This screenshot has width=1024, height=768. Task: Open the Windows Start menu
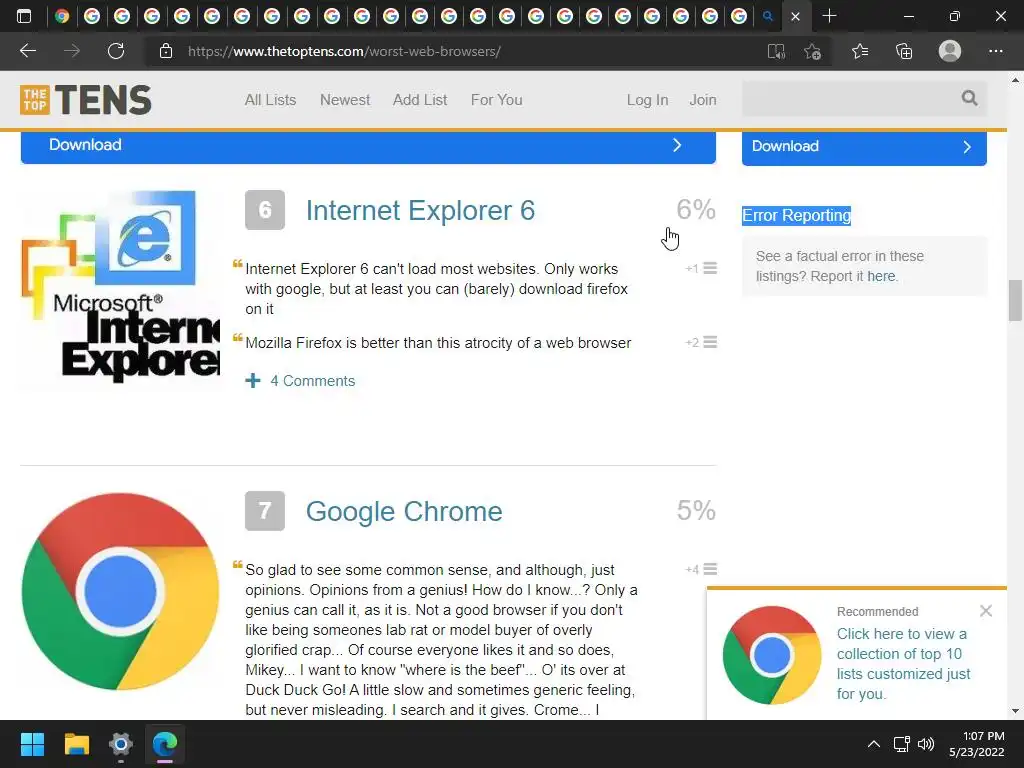[x=32, y=744]
